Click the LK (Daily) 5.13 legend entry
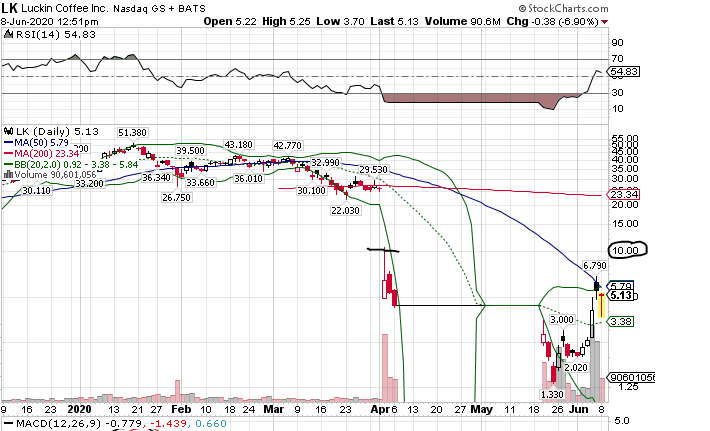The height and width of the screenshot is (431, 710). pyautogui.click(x=57, y=131)
